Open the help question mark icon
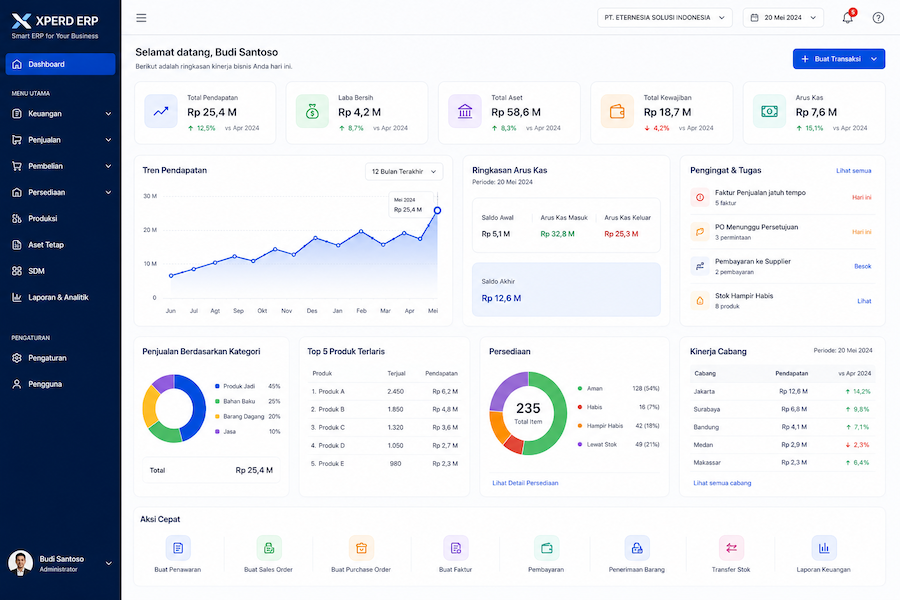Viewport: 900px width, 600px height. (878, 18)
